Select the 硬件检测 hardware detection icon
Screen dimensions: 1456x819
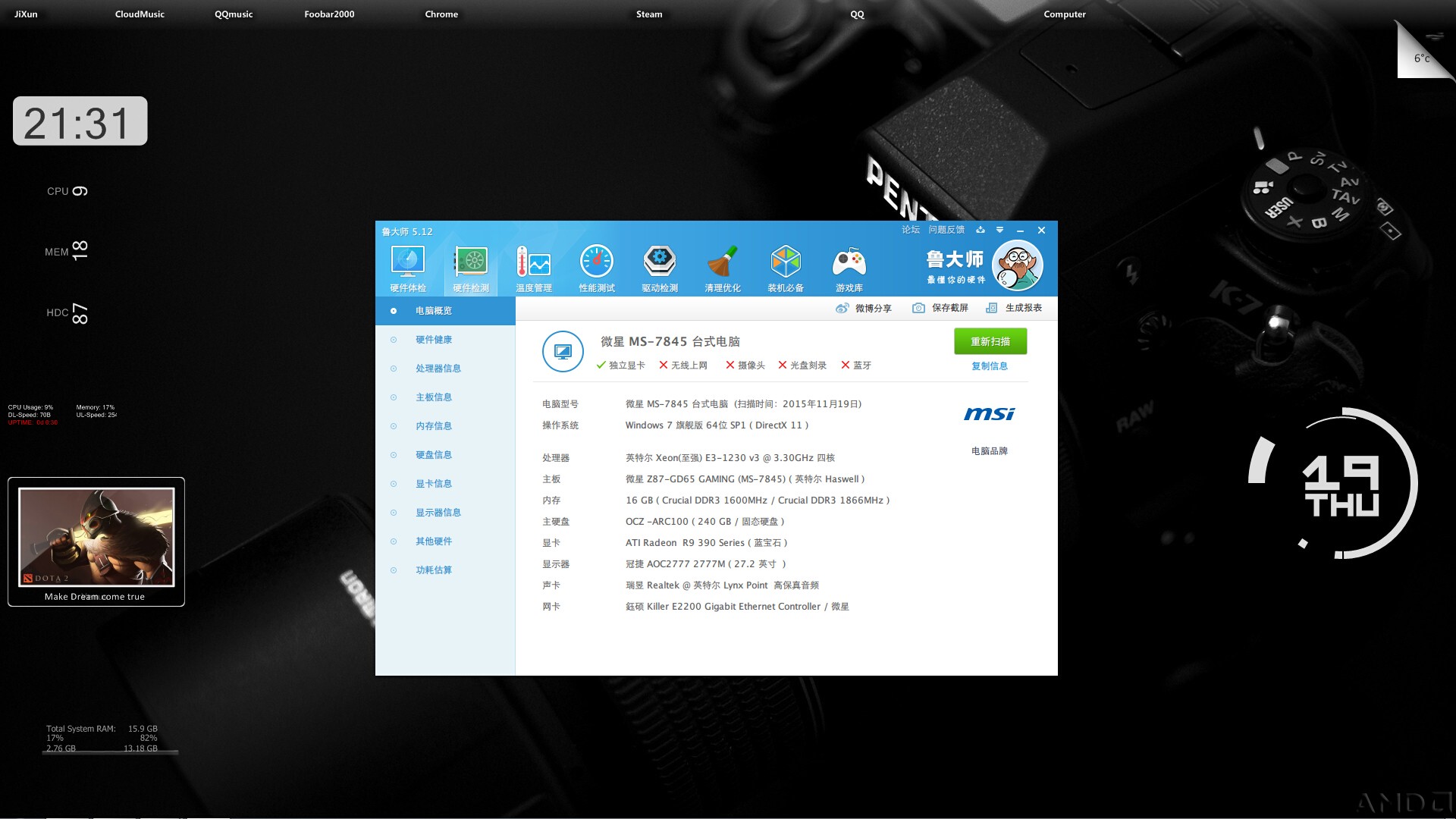click(471, 268)
